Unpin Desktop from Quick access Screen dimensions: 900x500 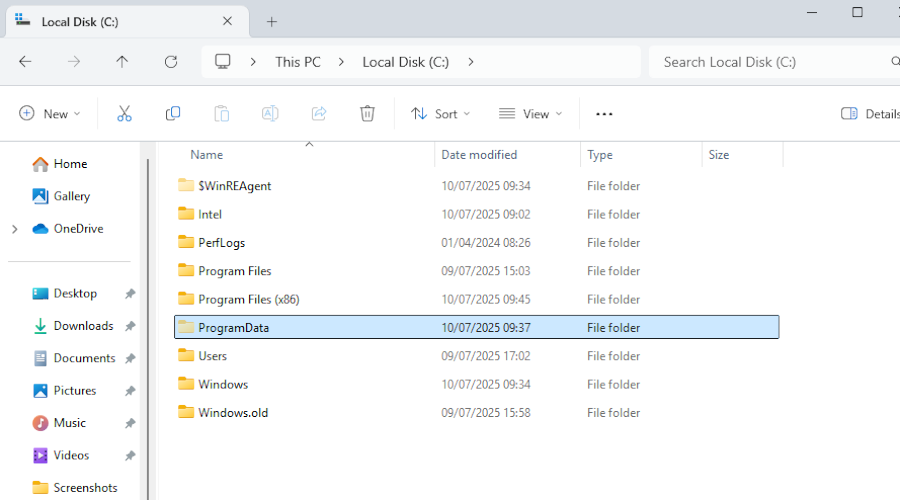[130, 294]
